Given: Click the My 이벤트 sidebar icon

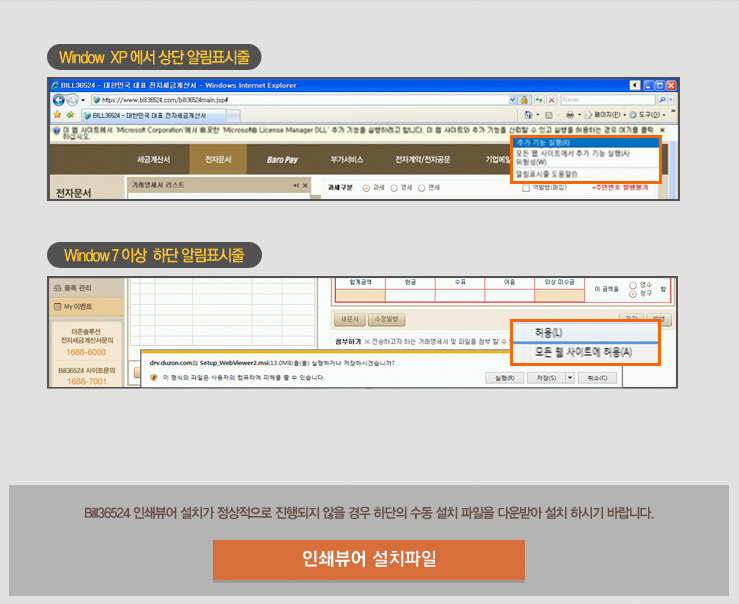Looking at the screenshot, I should tap(57, 306).
